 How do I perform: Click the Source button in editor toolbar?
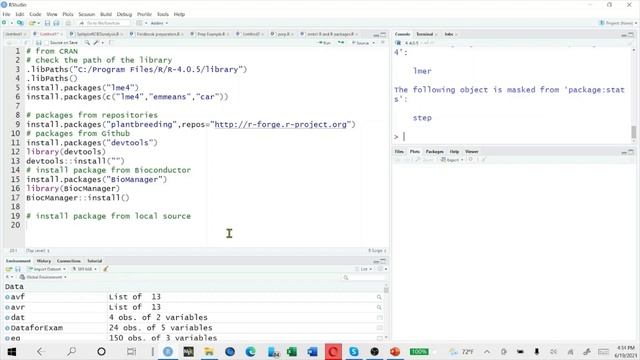(x=361, y=43)
